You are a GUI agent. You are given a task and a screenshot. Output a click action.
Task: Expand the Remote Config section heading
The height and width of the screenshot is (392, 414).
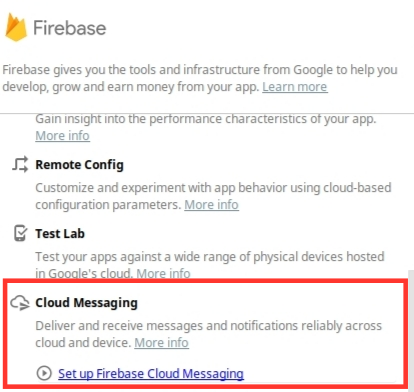coord(79,165)
